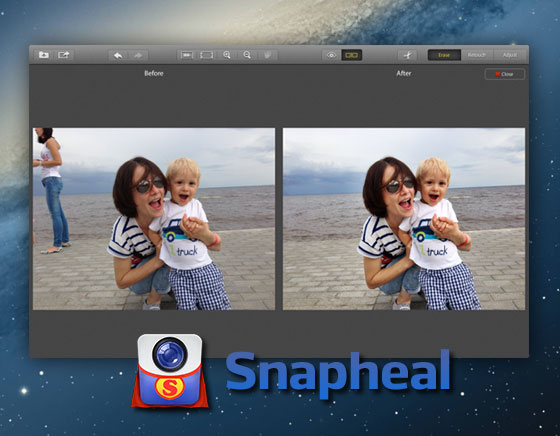Image resolution: width=560 pixels, height=436 pixels.
Task: Switch to the Erase tab
Action: point(444,55)
